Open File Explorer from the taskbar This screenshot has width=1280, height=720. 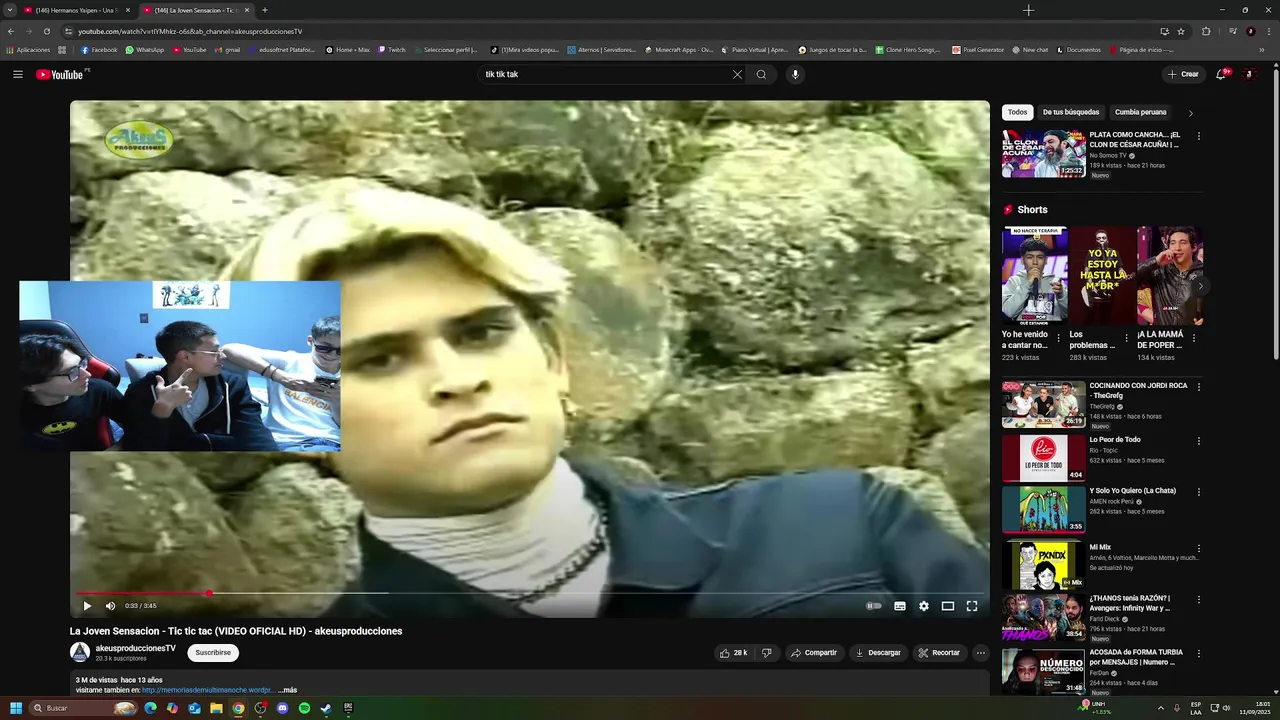(216, 708)
